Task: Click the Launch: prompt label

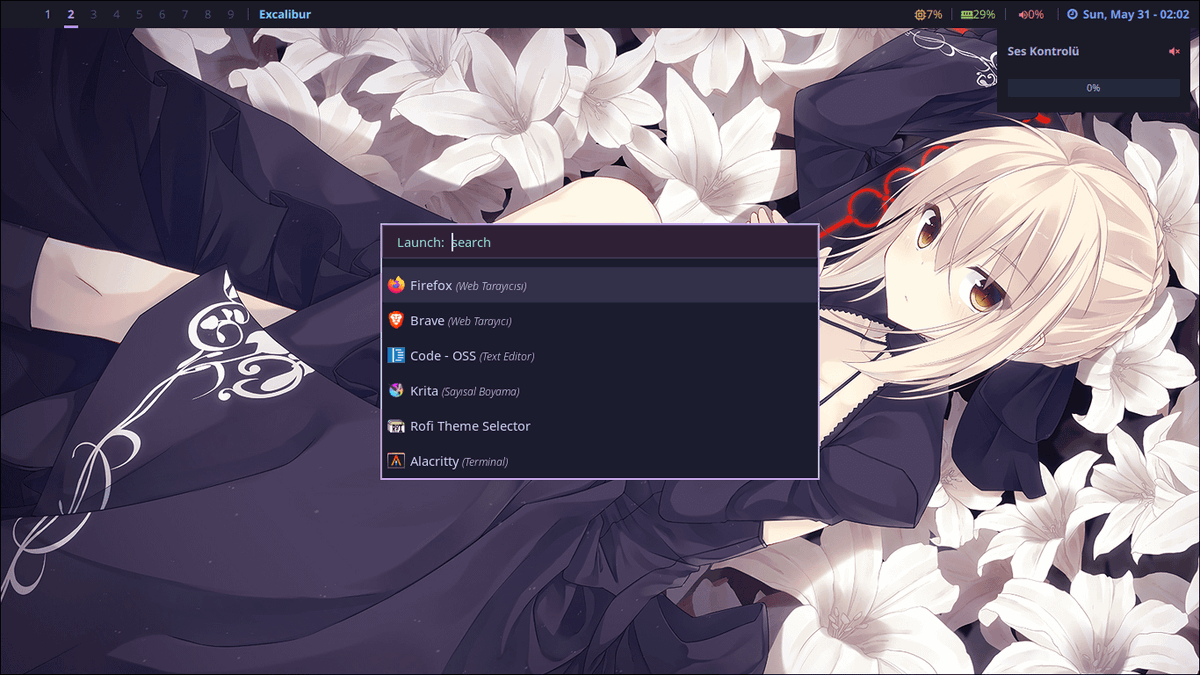Action: tap(421, 242)
